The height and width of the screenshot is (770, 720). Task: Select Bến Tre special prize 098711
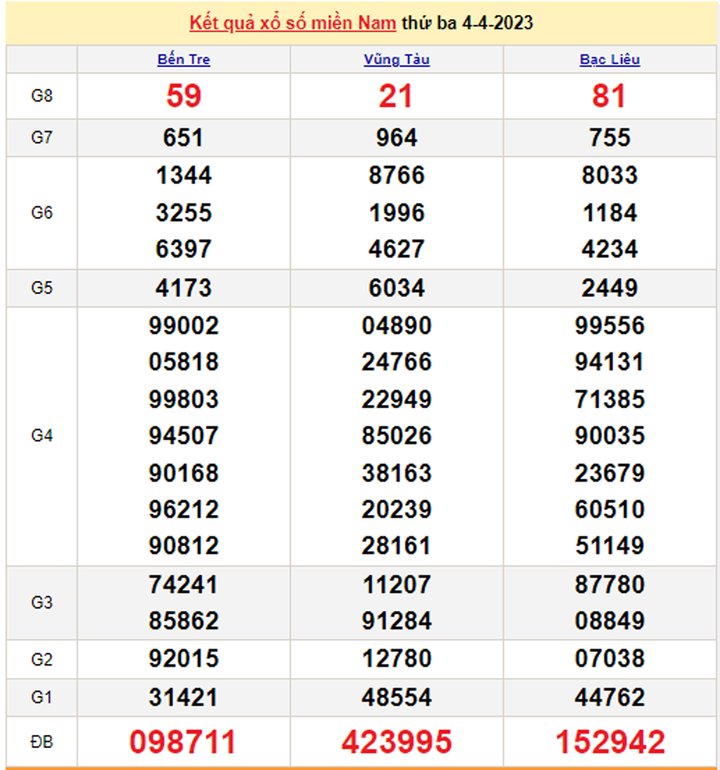pyautogui.click(x=183, y=741)
